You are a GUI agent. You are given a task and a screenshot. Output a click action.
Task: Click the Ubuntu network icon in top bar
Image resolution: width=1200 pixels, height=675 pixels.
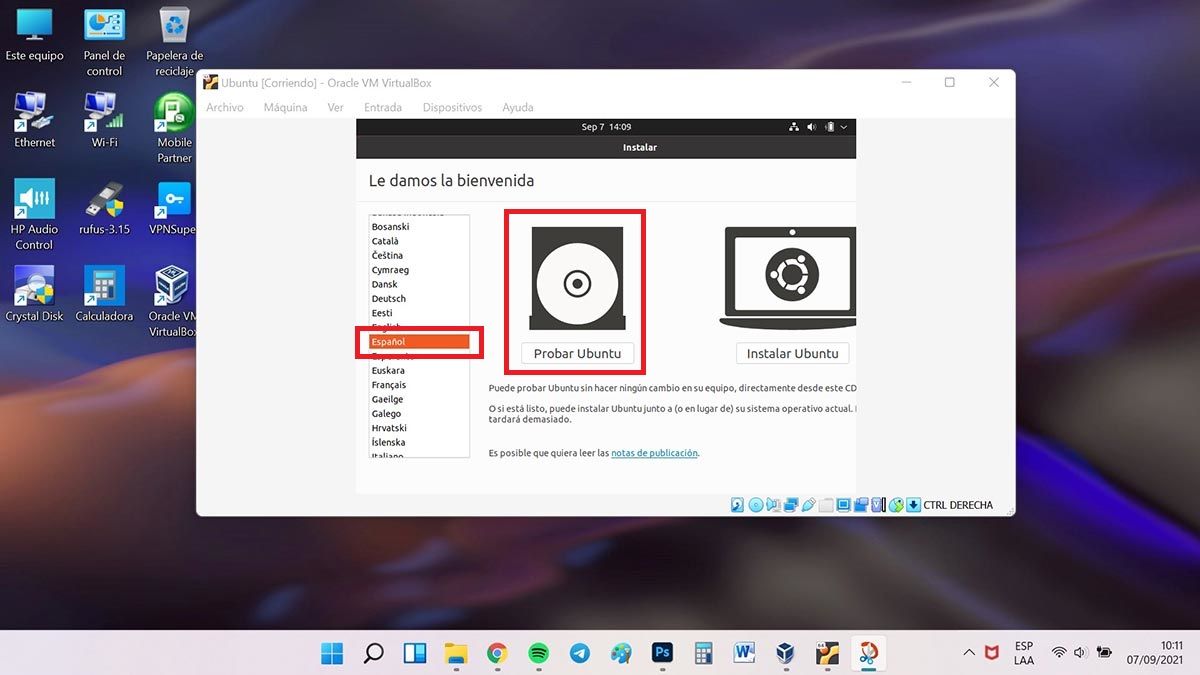tap(794, 127)
